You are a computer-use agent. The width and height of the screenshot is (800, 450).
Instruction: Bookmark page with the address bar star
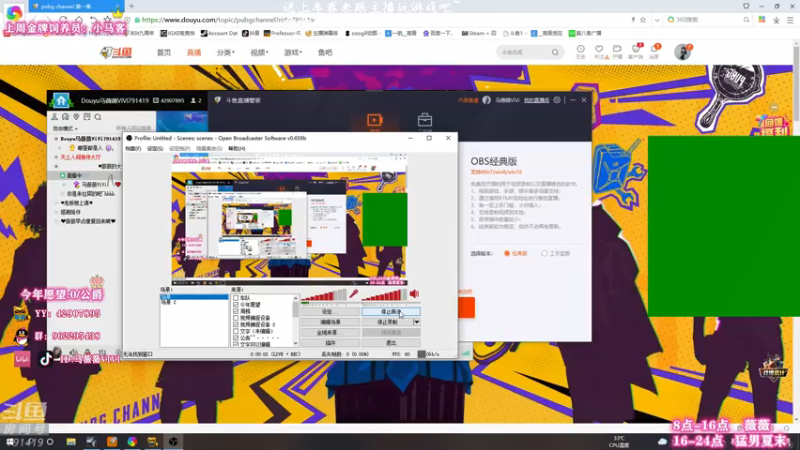(x=643, y=20)
